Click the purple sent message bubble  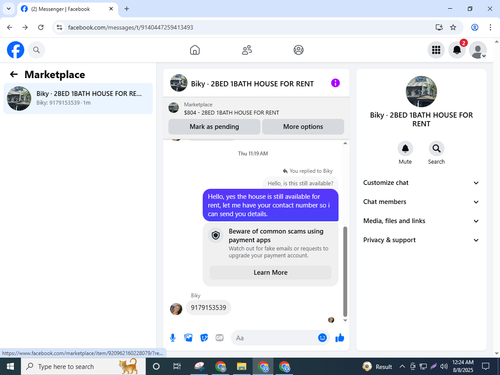(x=270, y=205)
